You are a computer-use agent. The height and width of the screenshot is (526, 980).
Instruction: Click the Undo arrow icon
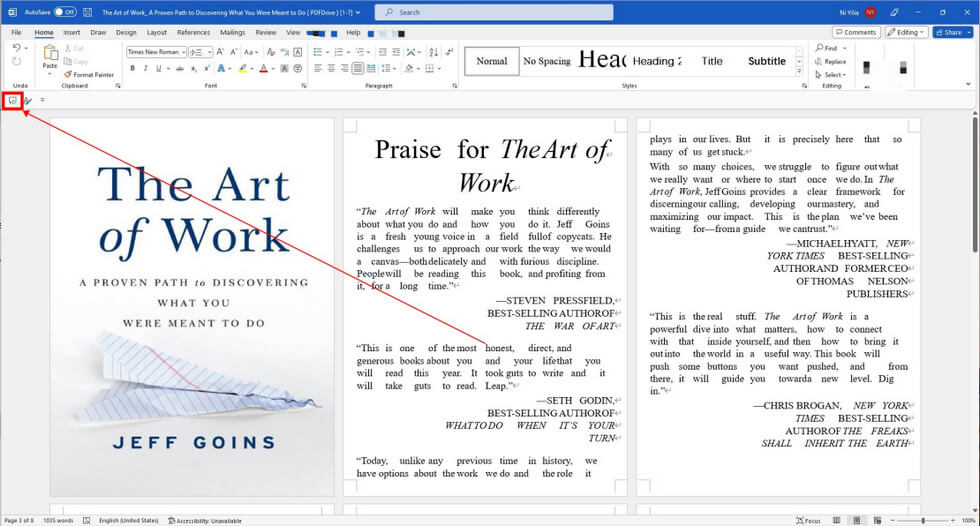click(17, 48)
